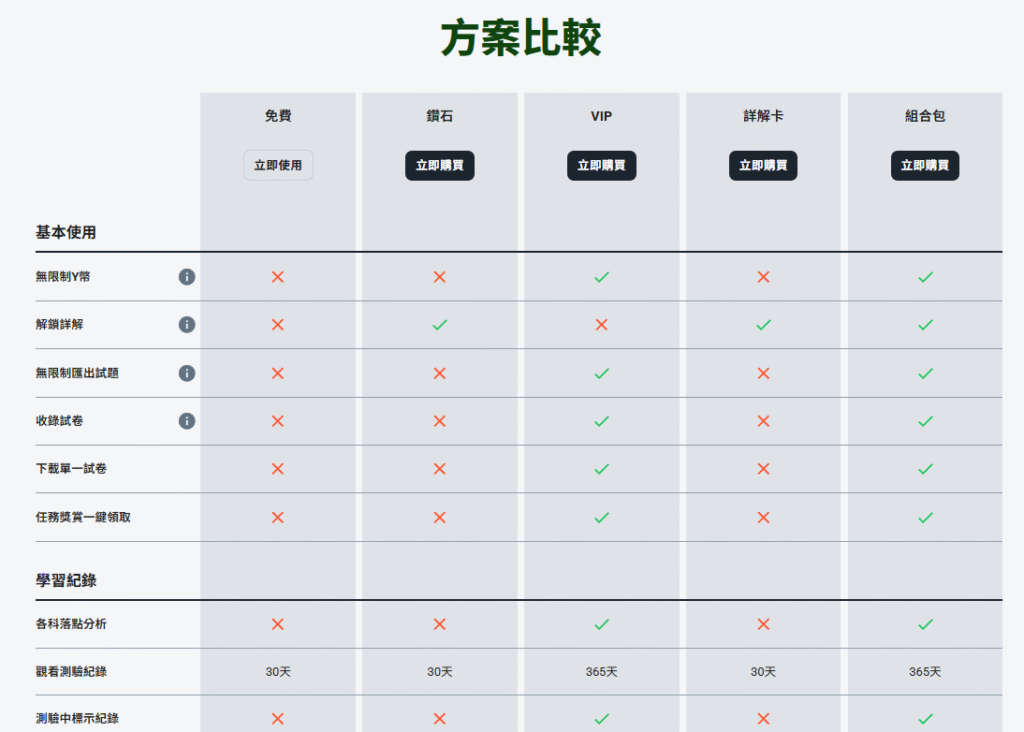Click the info icon beside 無限制匯出試題
This screenshot has height=732, width=1024.
click(x=187, y=373)
